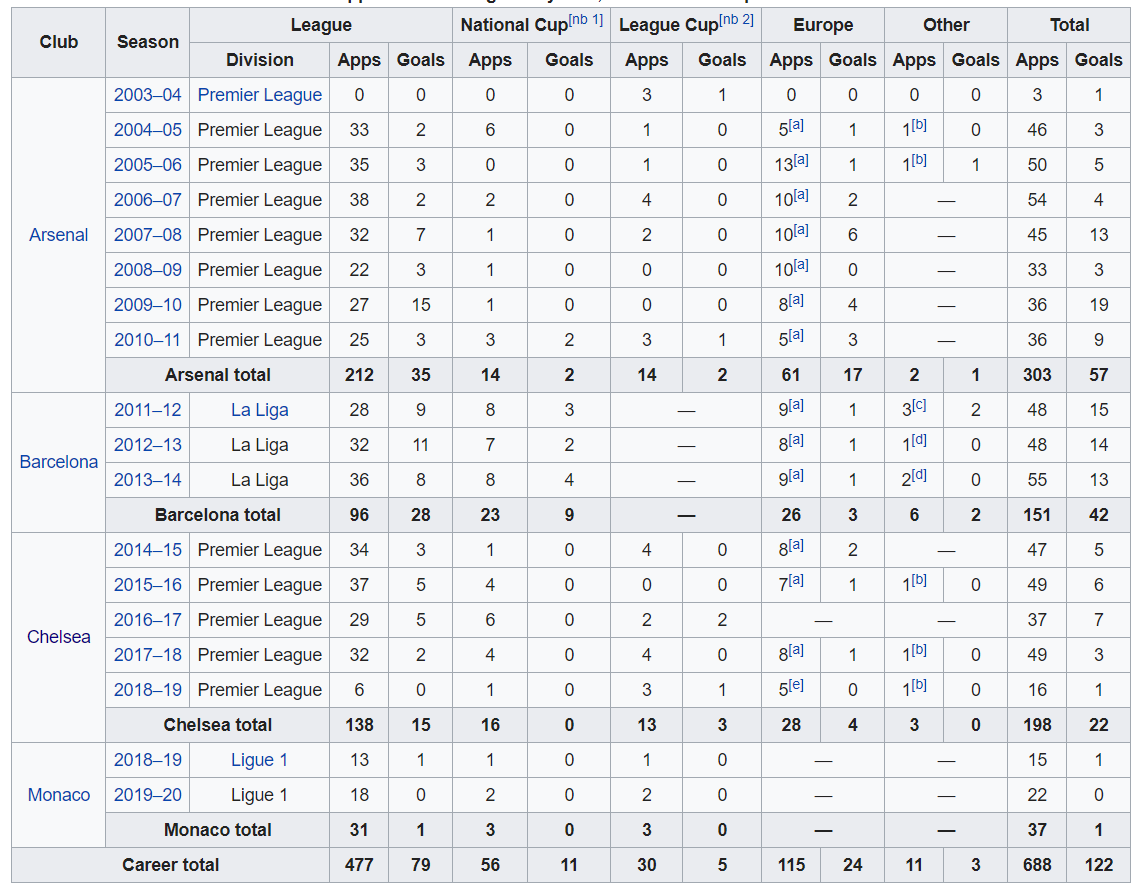The height and width of the screenshot is (890, 1140).
Task: Open the Monaco club link
Action: (58, 795)
